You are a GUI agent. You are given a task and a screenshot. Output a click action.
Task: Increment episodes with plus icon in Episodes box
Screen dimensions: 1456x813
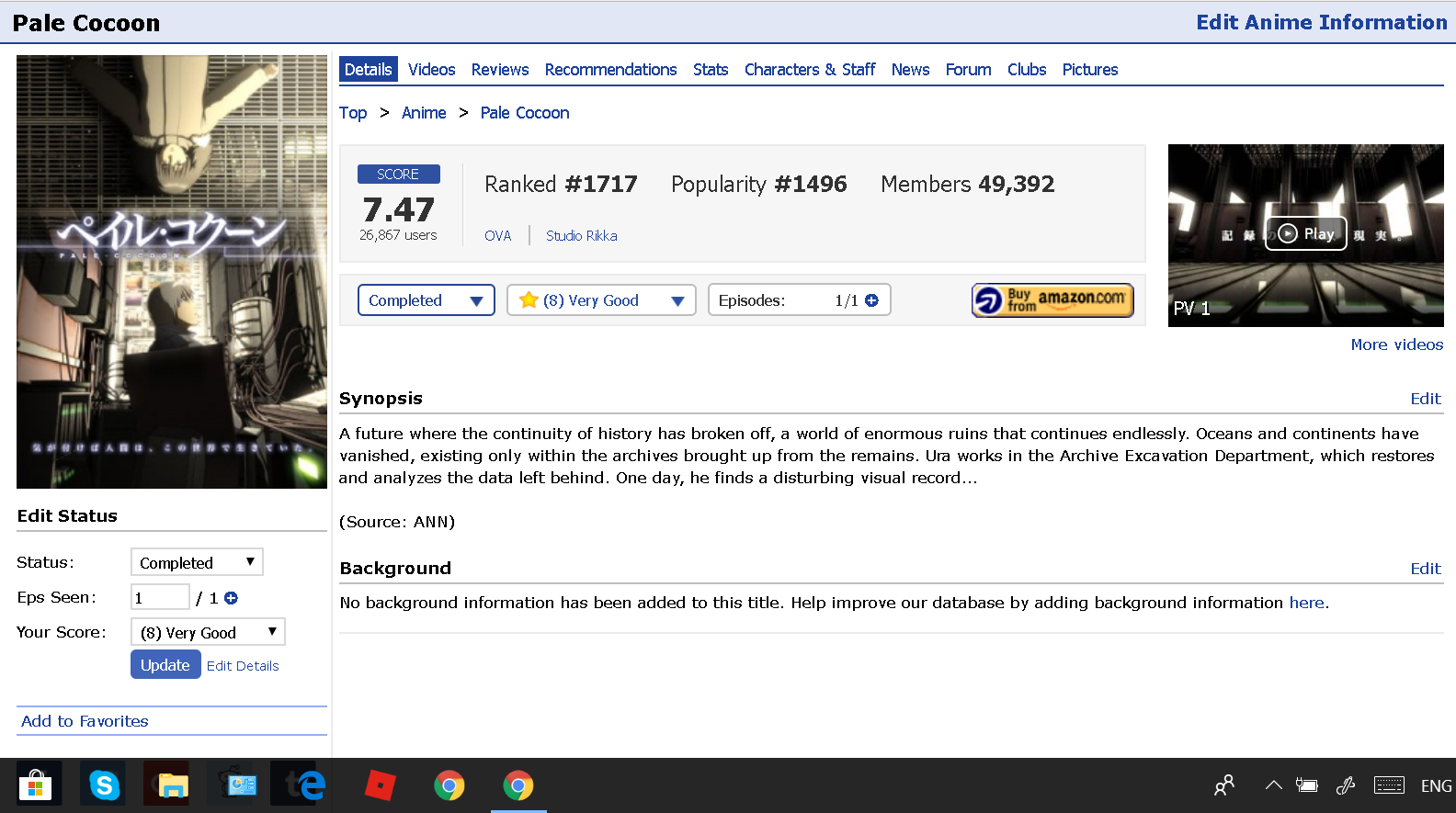871,300
